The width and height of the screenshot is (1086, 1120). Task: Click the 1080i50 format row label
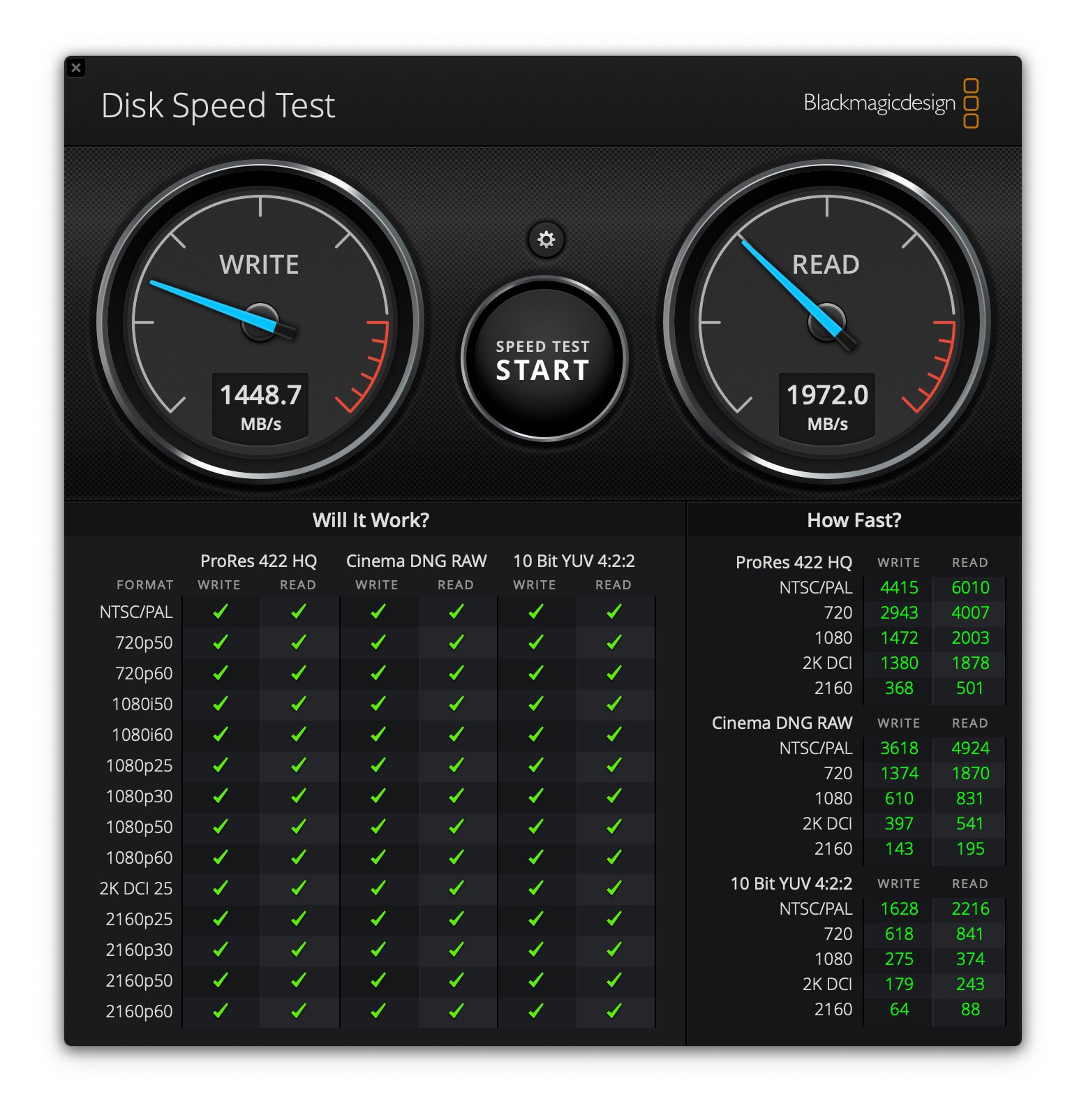click(x=142, y=704)
